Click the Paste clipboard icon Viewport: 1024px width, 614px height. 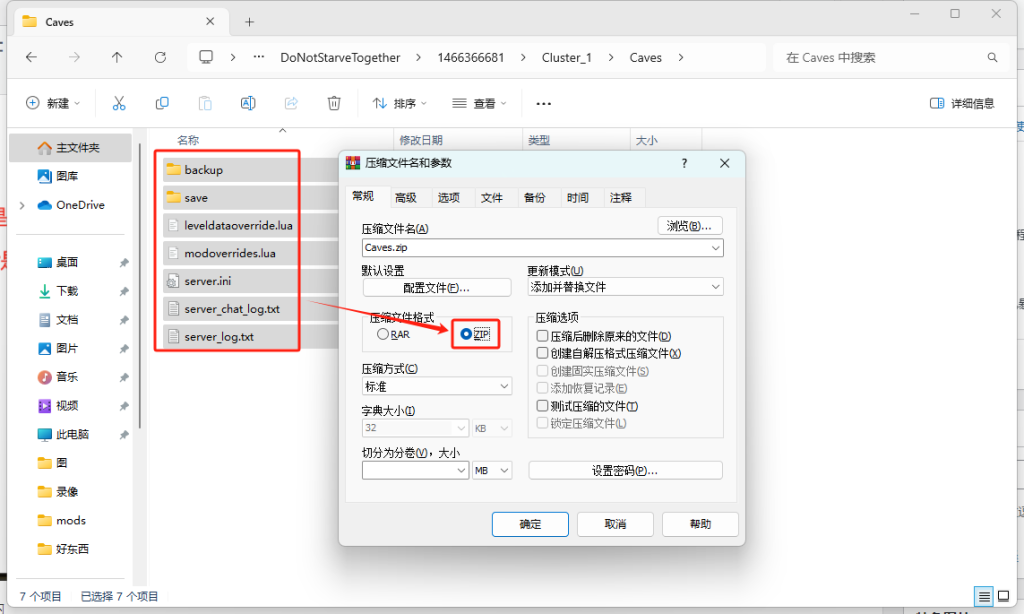(205, 103)
